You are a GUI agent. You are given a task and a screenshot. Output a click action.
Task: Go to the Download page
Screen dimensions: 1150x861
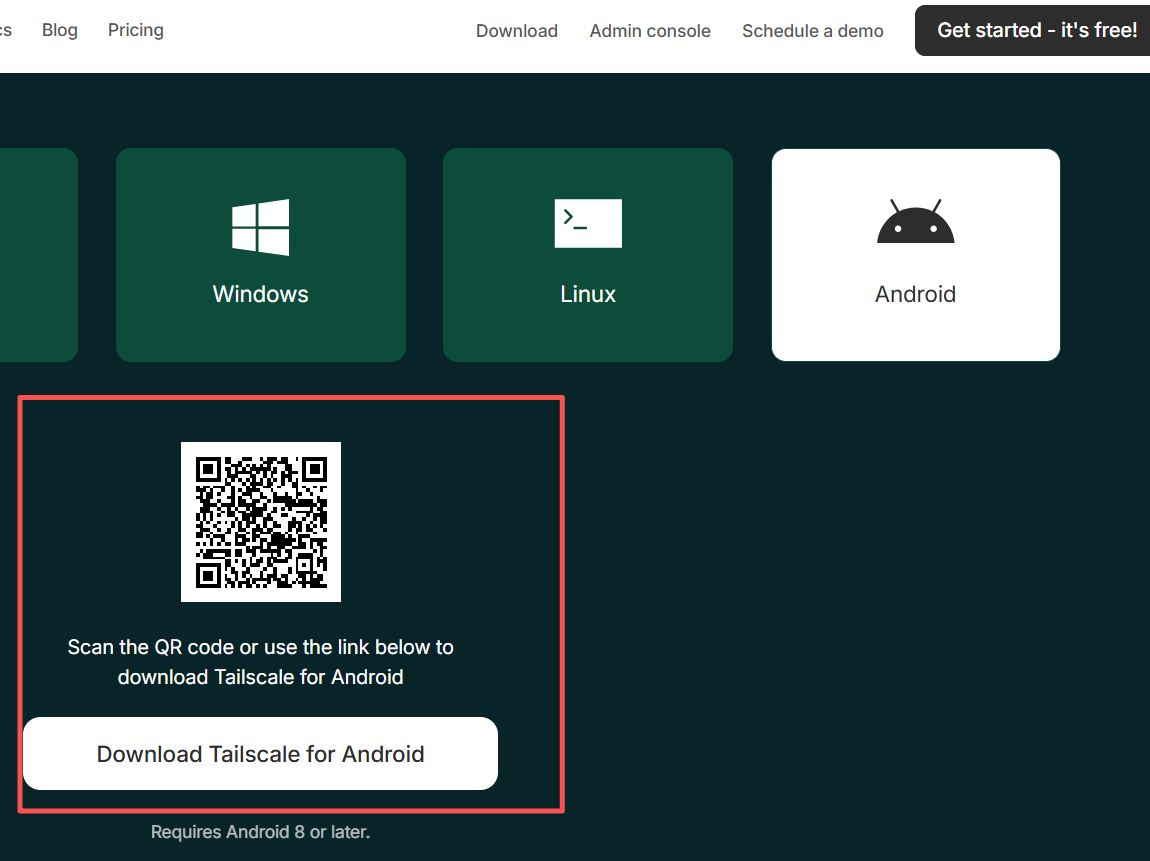[x=517, y=31]
